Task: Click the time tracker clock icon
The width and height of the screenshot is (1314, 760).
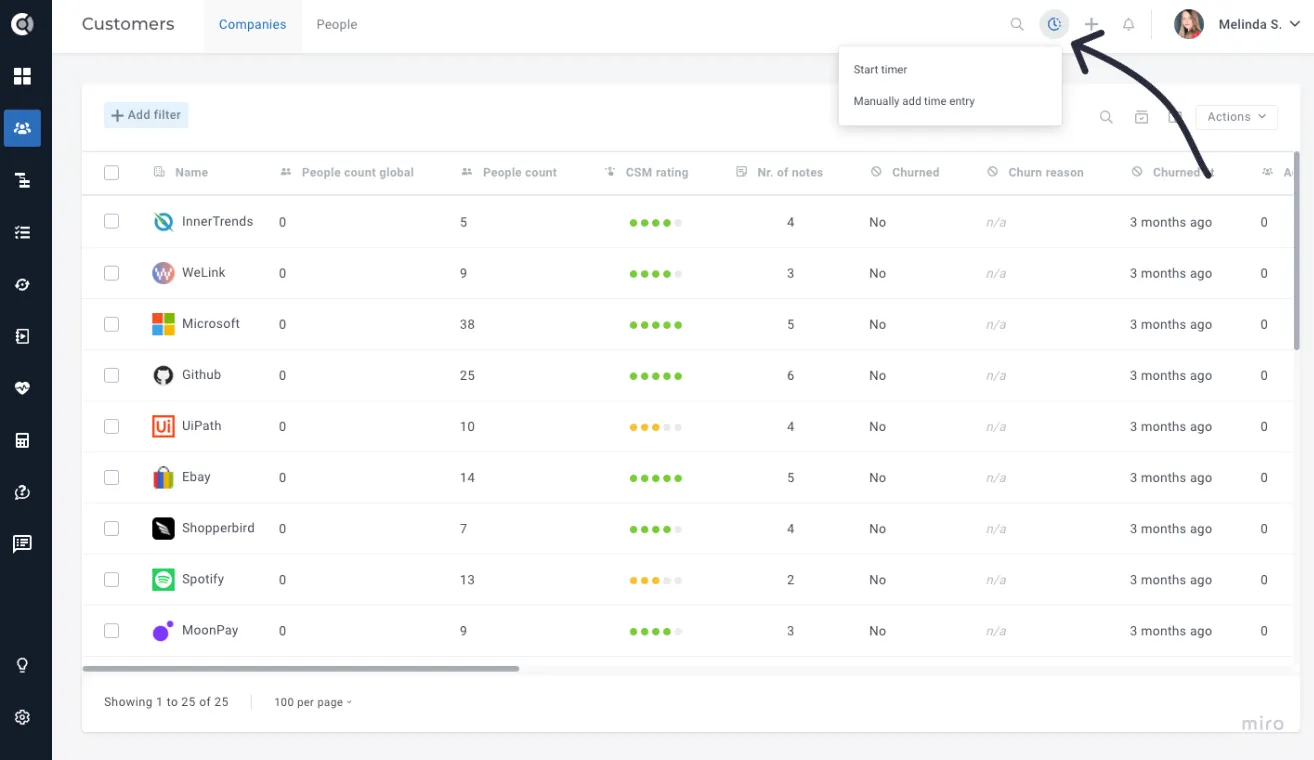Action: [1054, 24]
